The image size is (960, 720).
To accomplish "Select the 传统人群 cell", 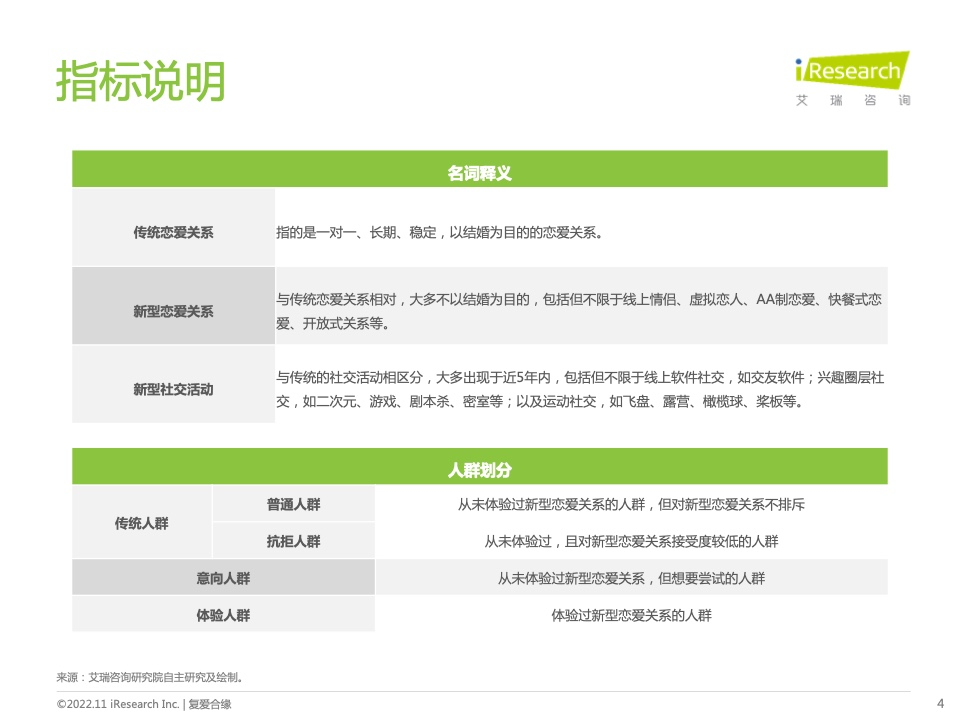I will point(141,522).
